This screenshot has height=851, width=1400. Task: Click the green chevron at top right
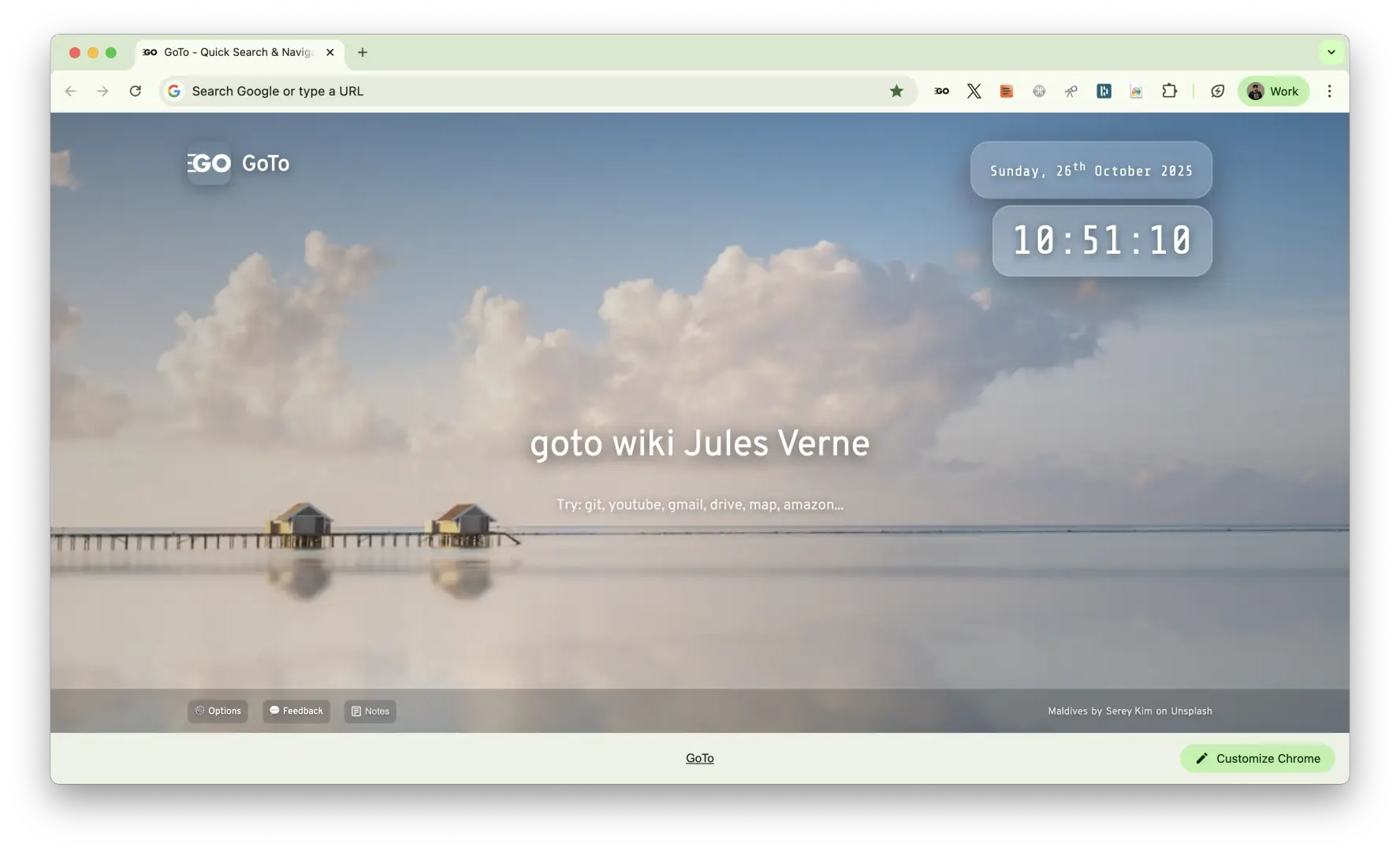1331,52
